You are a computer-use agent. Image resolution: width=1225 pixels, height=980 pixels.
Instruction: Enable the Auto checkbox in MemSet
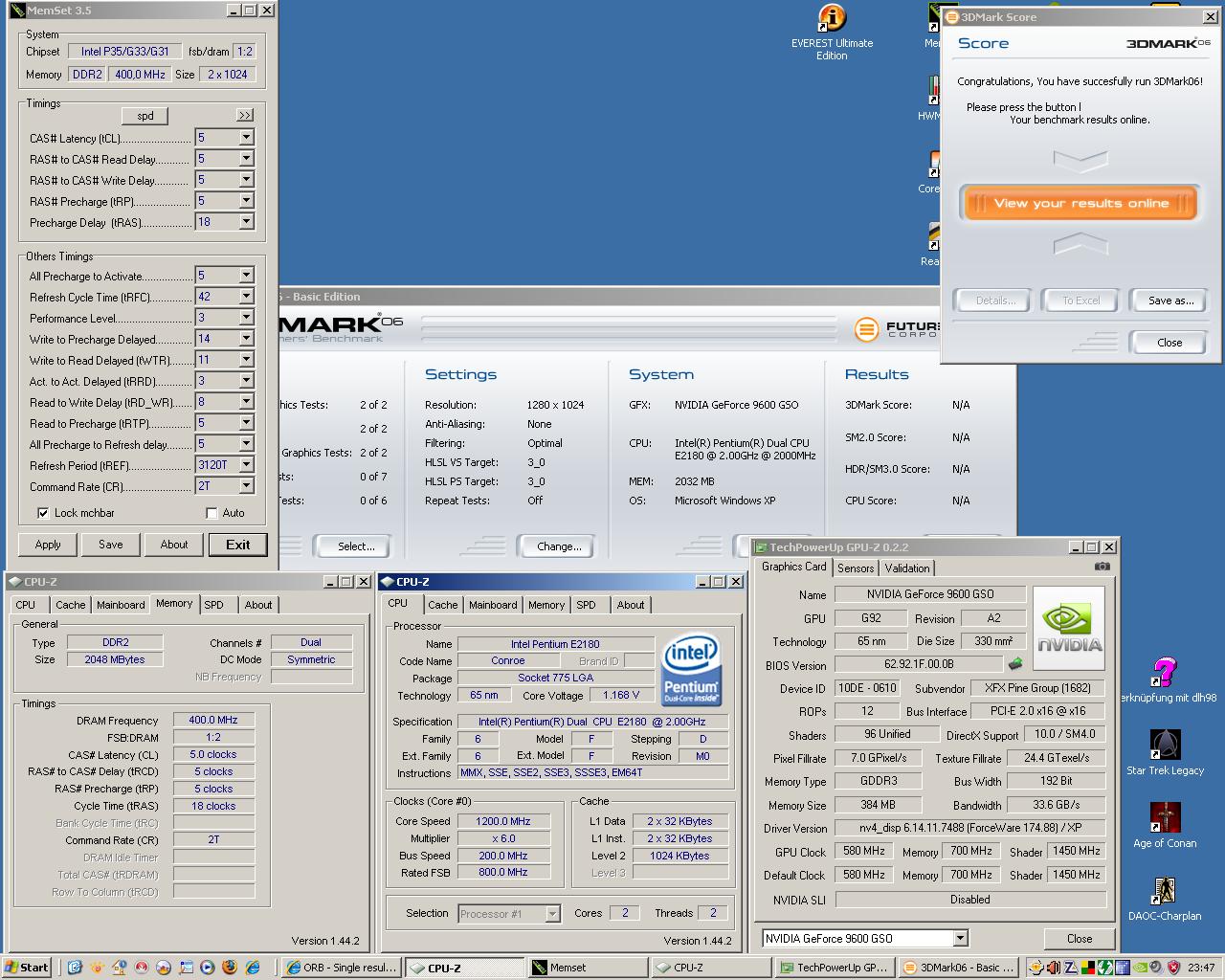coord(212,513)
